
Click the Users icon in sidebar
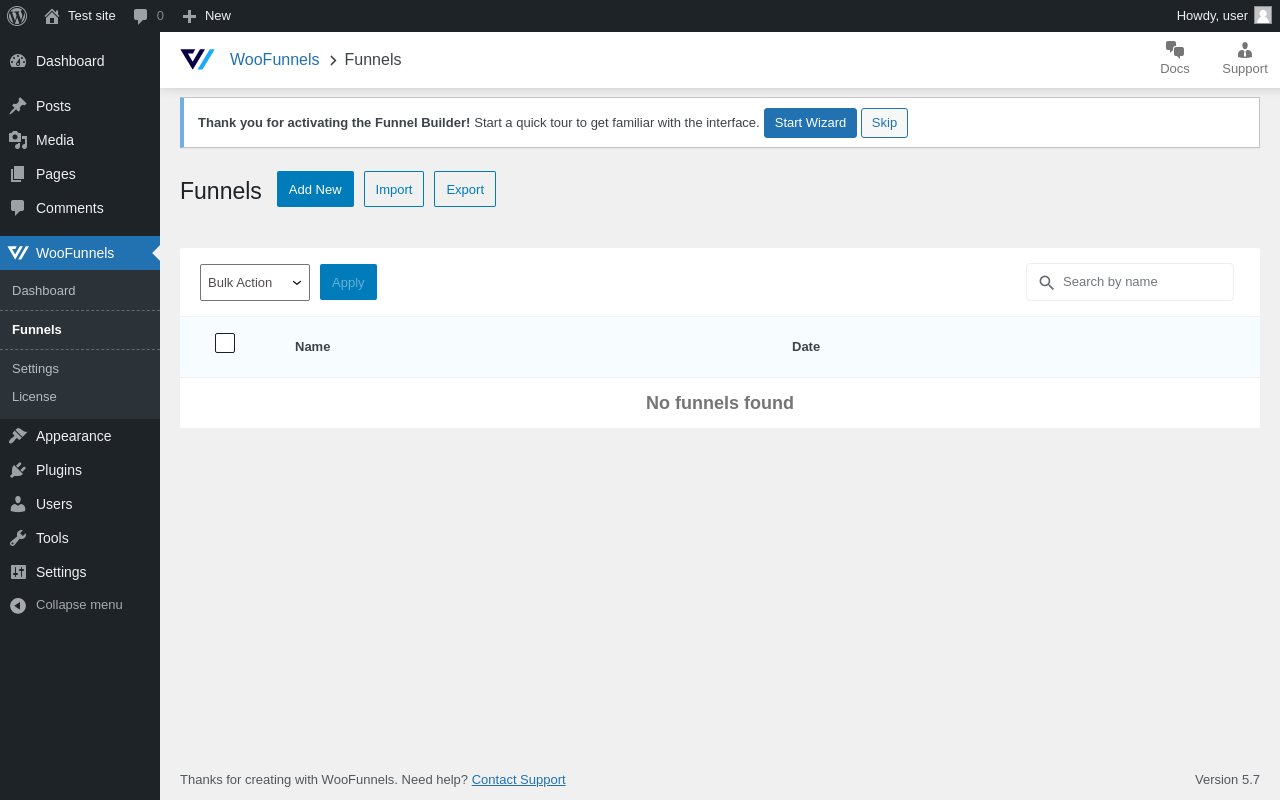[x=18, y=504]
